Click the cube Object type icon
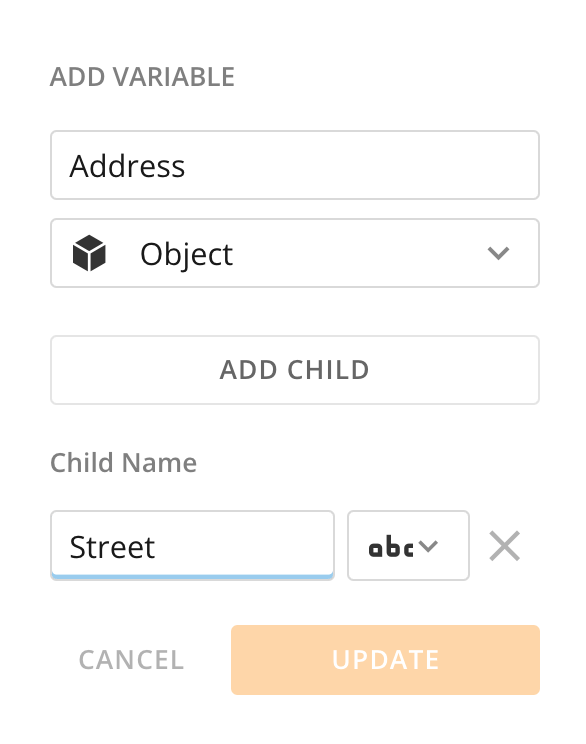Image resolution: width=586 pixels, height=744 pixels. 89,253
